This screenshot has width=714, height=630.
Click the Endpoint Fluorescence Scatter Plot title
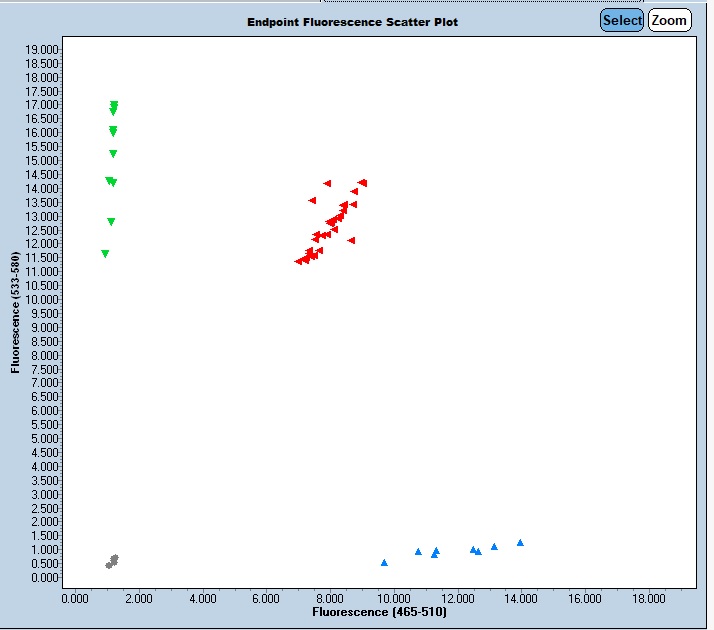coord(353,22)
